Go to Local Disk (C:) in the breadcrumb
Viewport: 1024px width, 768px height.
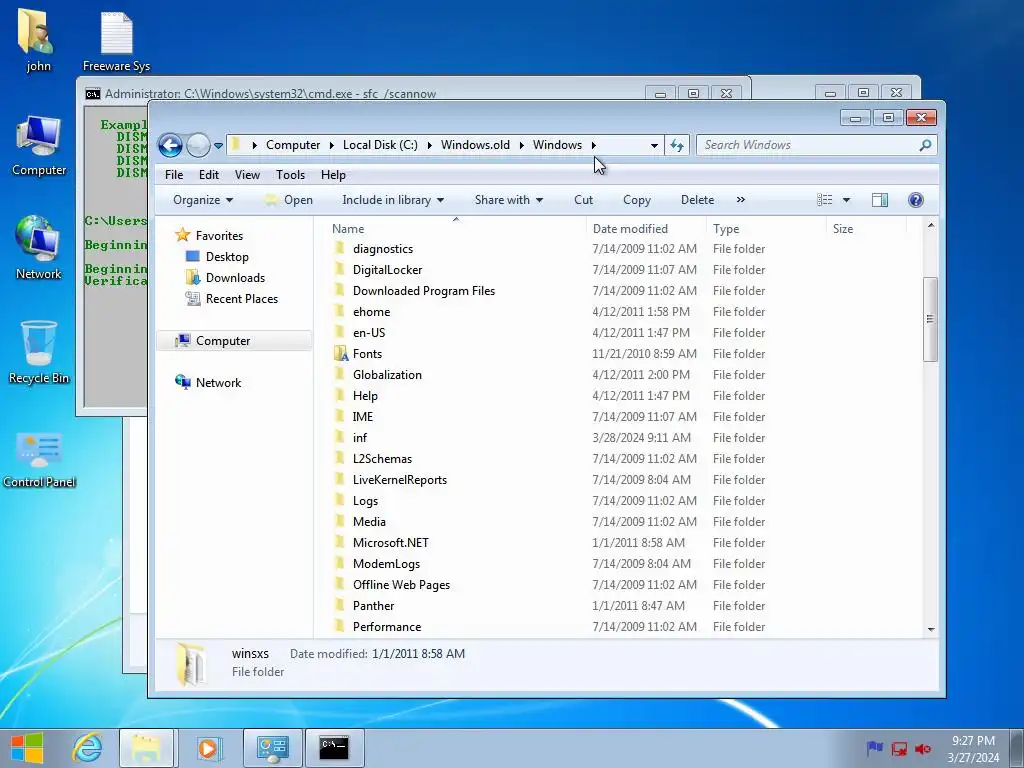pos(380,145)
